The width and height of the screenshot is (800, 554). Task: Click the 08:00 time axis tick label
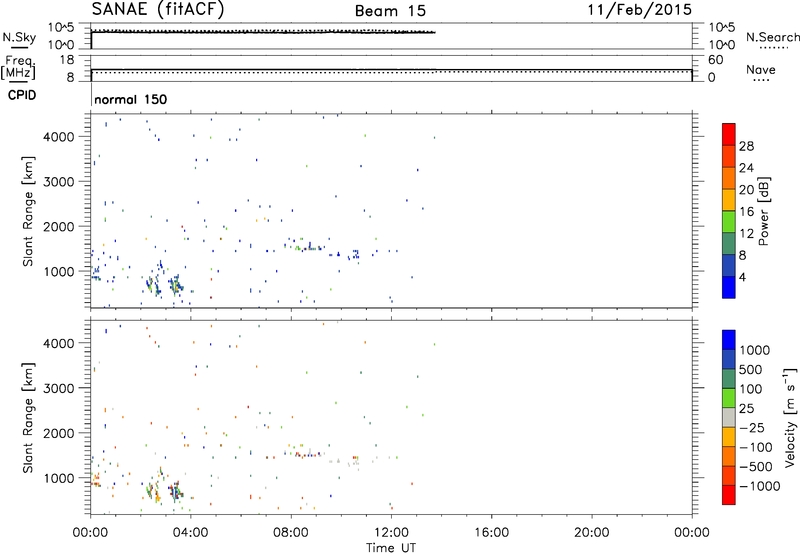tap(291, 533)
